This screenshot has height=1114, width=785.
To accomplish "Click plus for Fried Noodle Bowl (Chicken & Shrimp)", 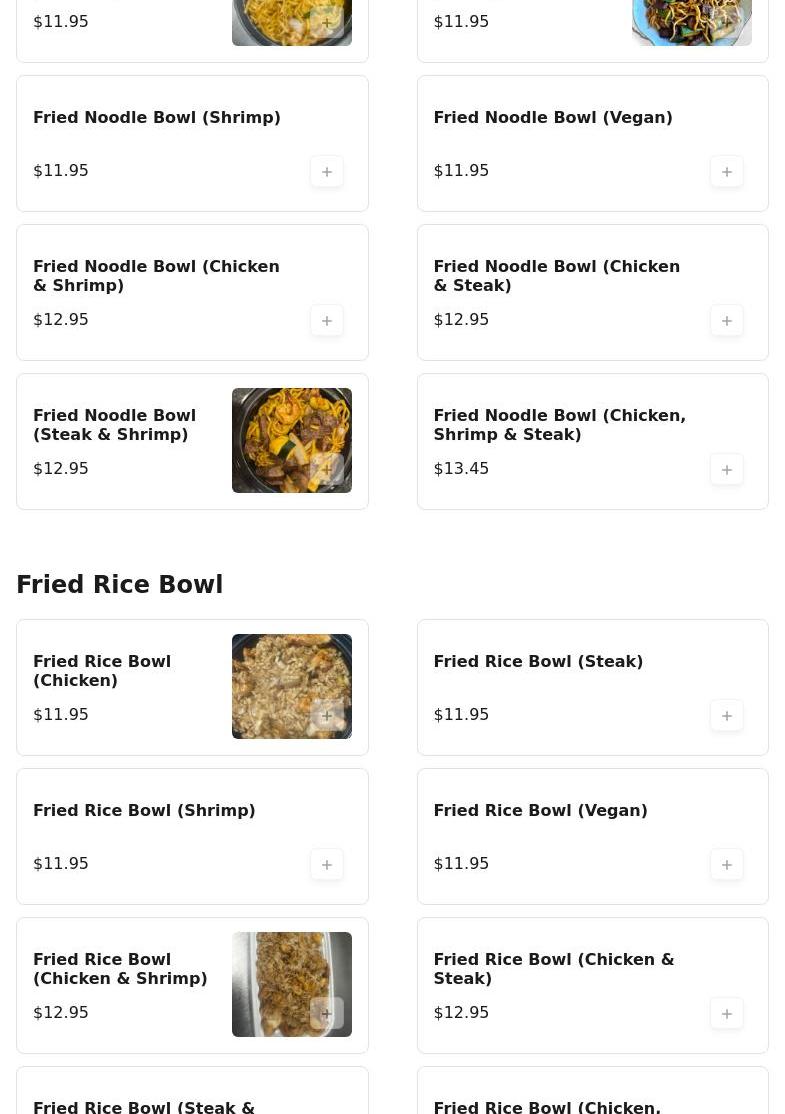I will tap(327, 321).
